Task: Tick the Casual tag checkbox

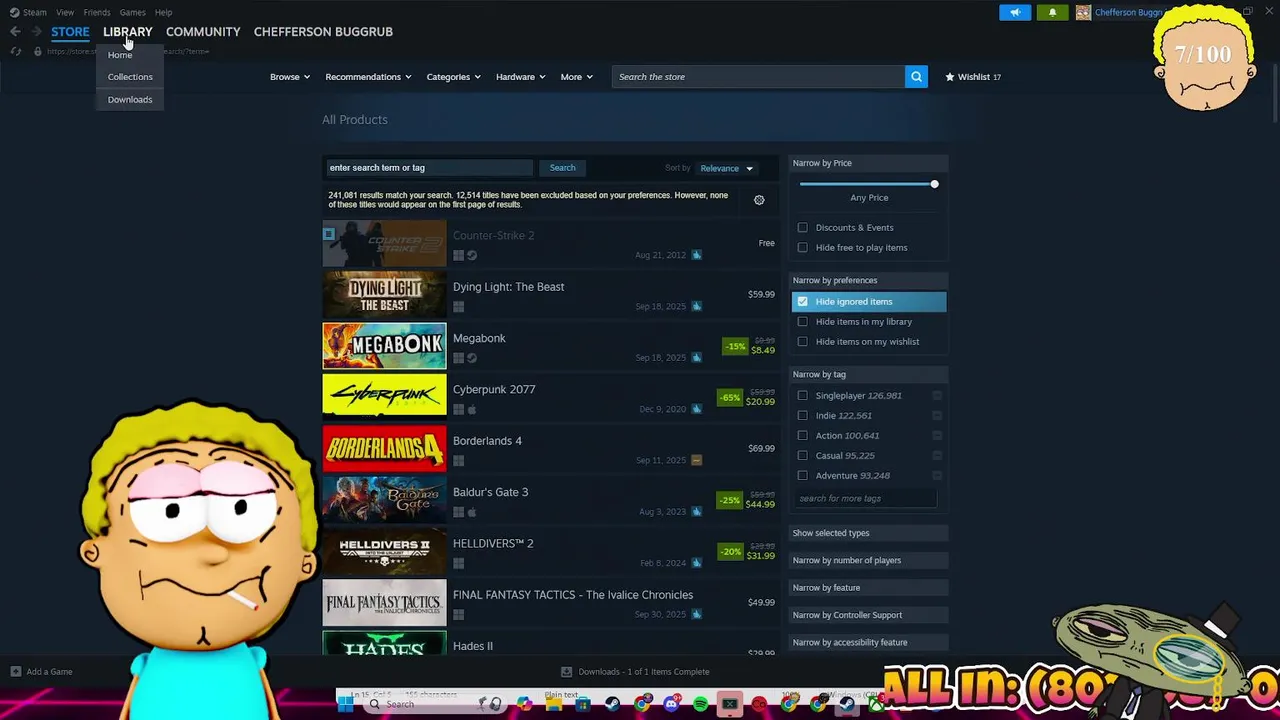Action: [802, 456]
